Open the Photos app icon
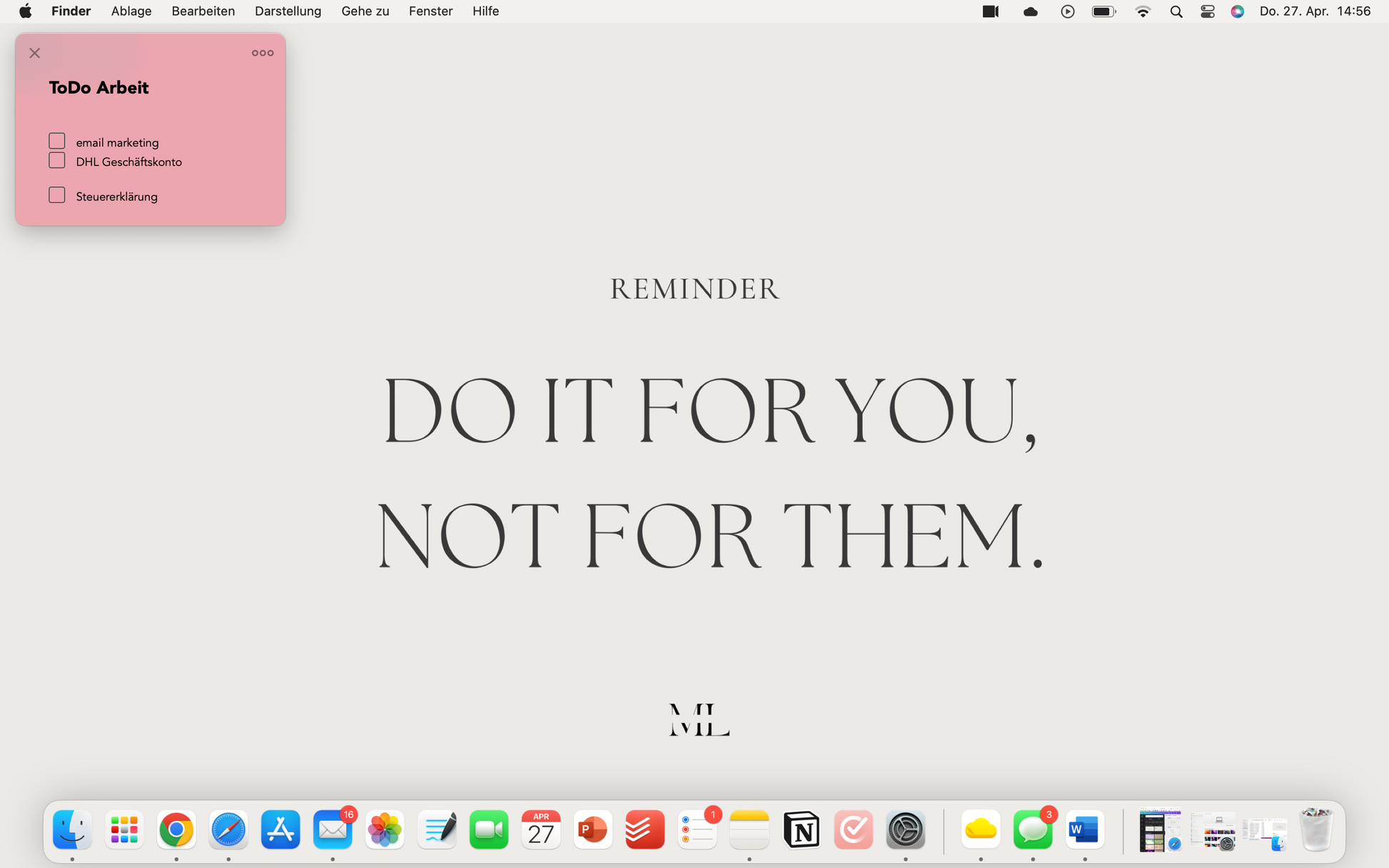This screenshot has height=868, width=1389. 385,829
